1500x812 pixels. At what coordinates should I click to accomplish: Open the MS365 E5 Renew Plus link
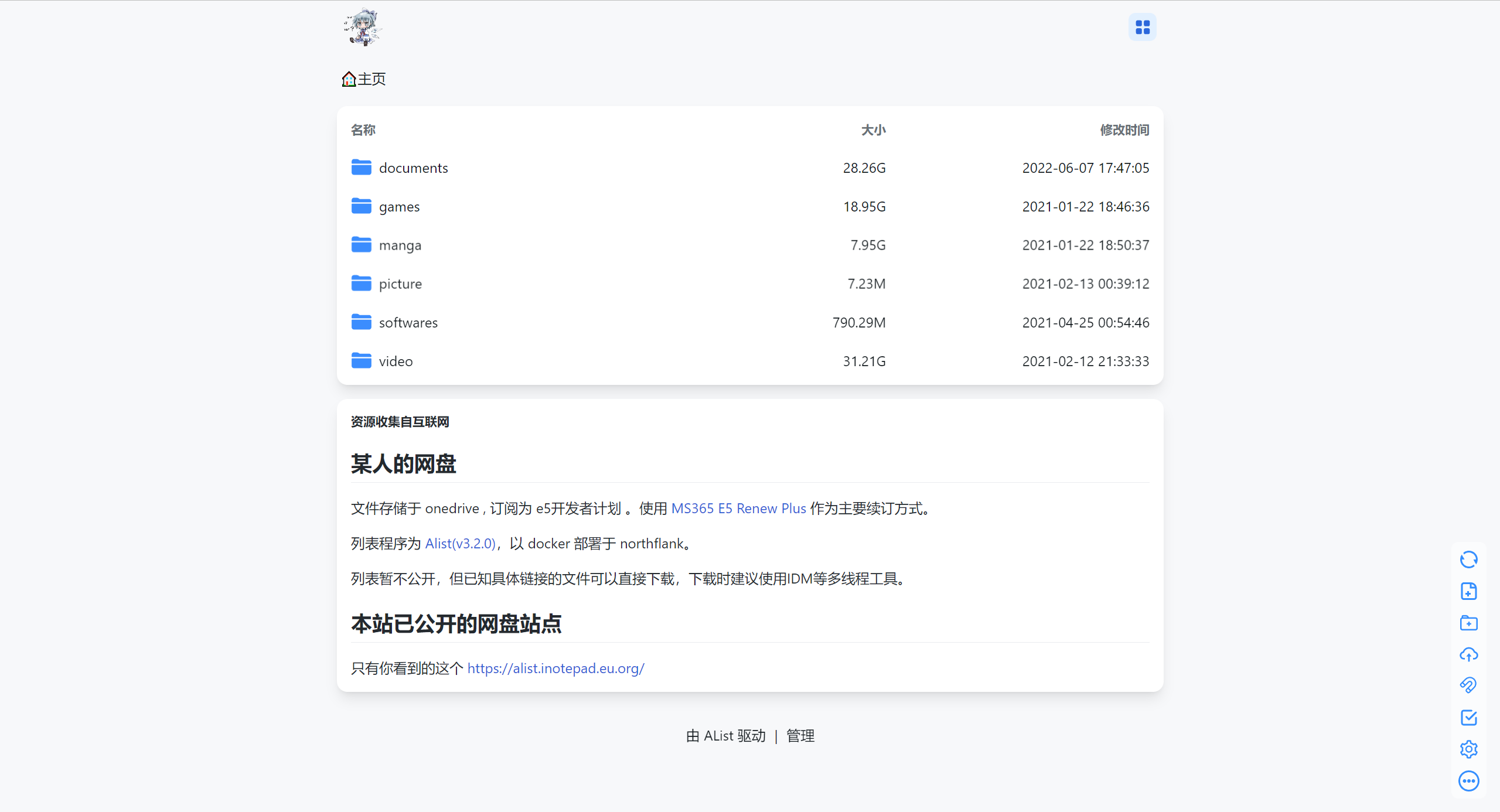coord(738,509)
